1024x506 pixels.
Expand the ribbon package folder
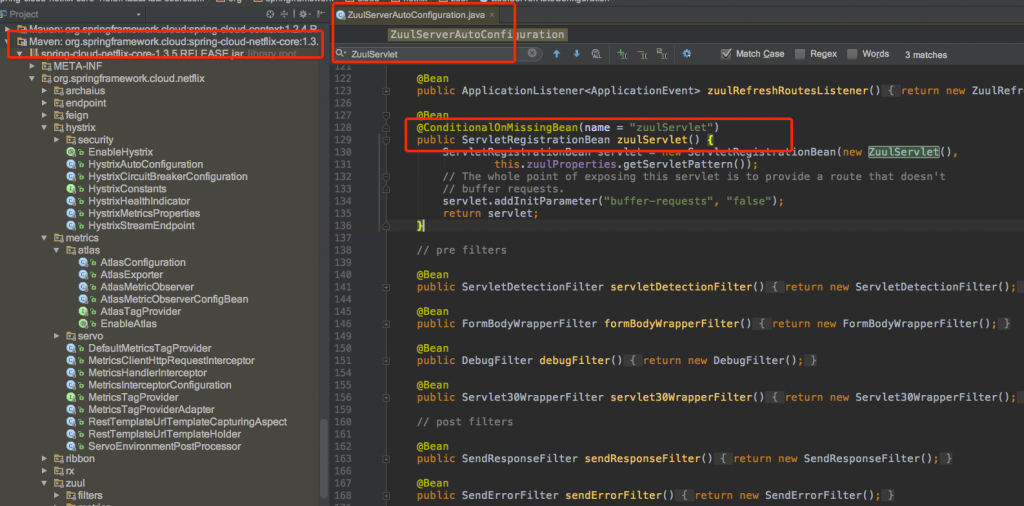pyautogui.click(x=45, y=458)
